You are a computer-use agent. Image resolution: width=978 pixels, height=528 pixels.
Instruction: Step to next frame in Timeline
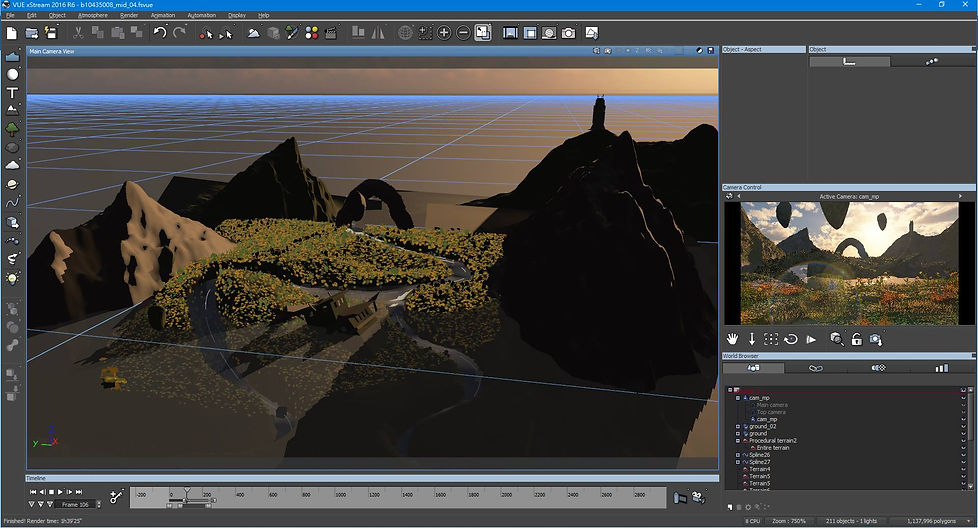tap(70, 492)
